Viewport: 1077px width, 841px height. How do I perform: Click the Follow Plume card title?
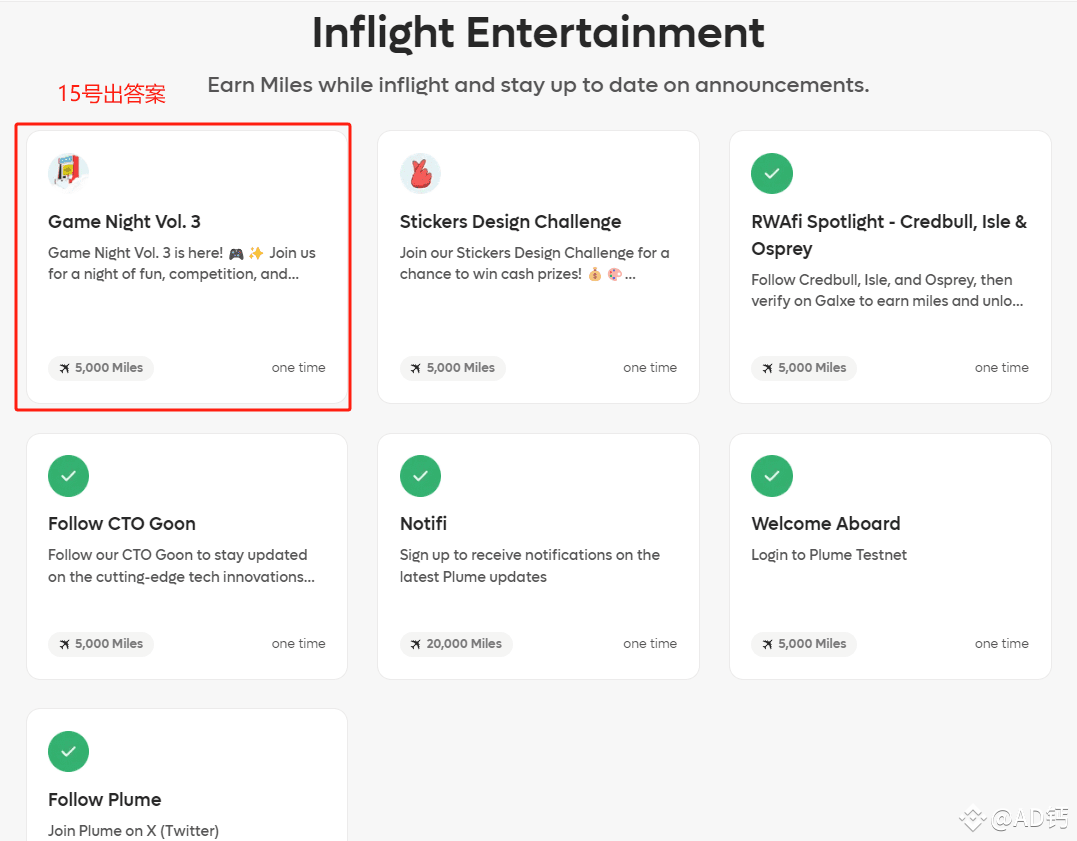pyautogui.click(x=104, y=800)
